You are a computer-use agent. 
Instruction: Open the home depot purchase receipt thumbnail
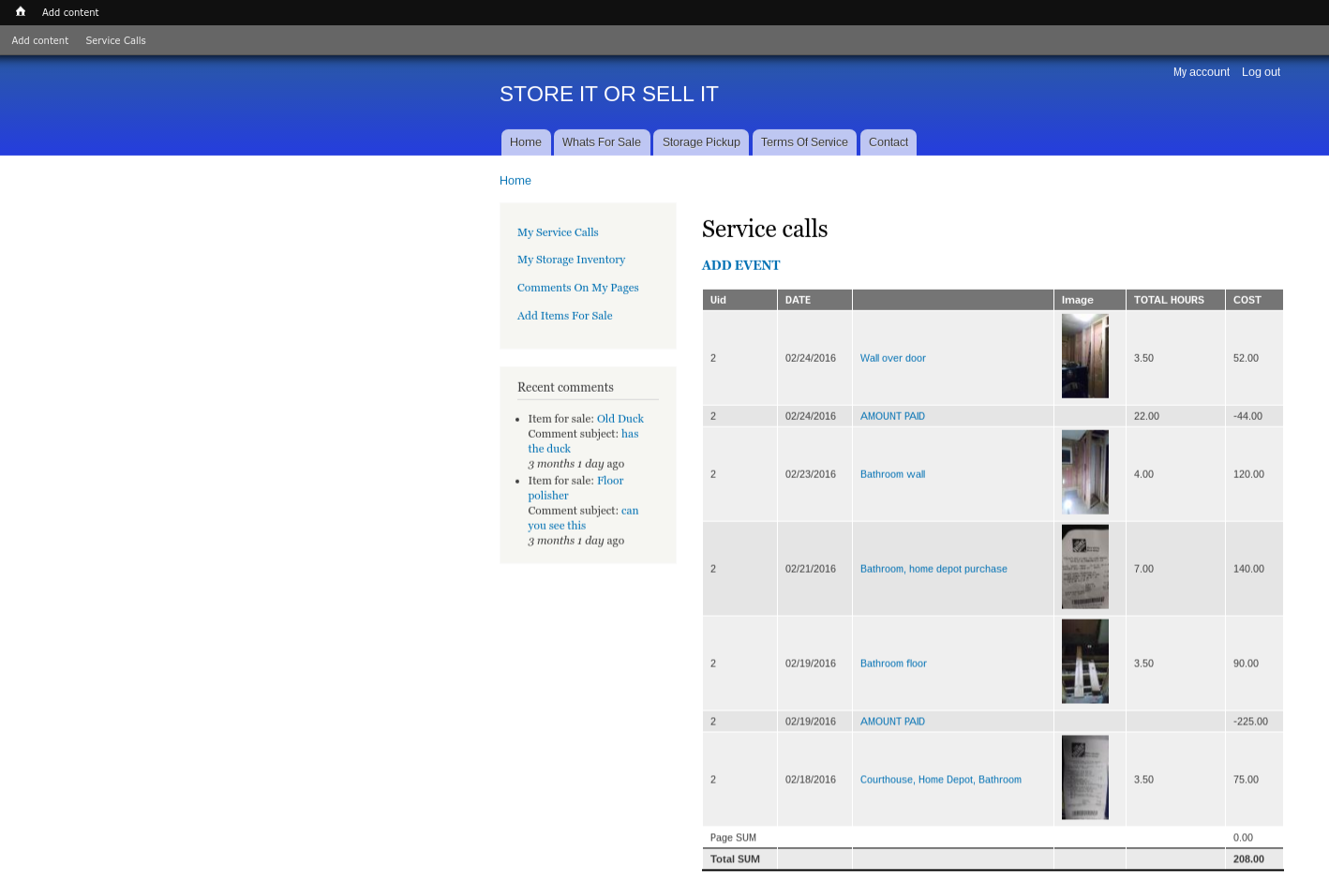pos(1084,567)
